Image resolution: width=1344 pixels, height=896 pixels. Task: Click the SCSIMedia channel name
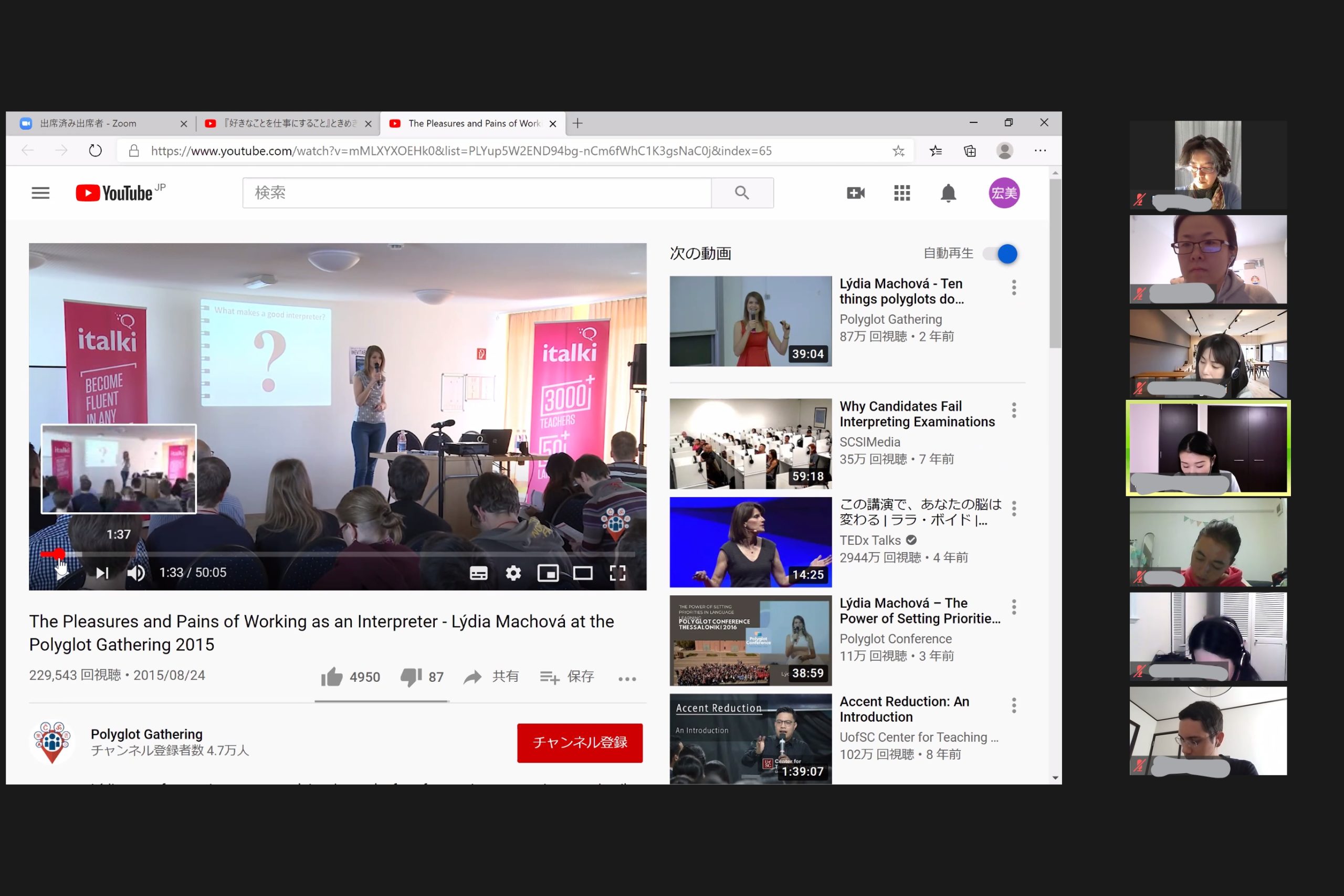point(869,442)
